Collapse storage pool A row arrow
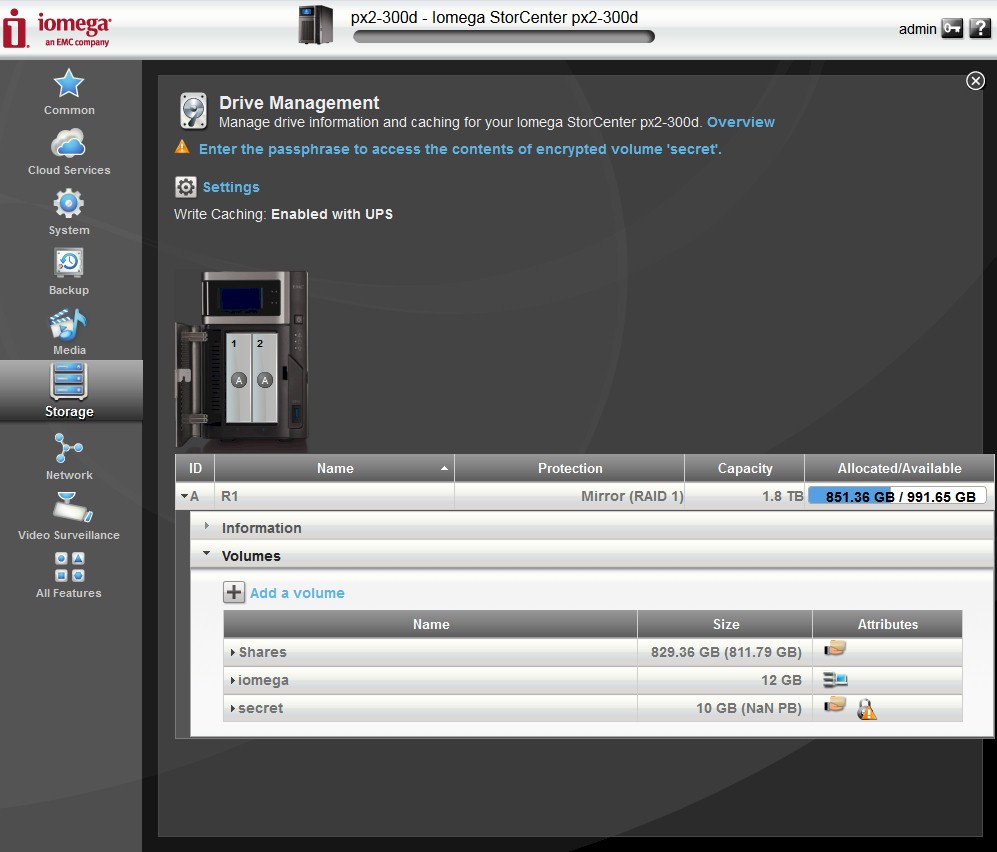This screenshot has width=997, height=852. point(184,496)
